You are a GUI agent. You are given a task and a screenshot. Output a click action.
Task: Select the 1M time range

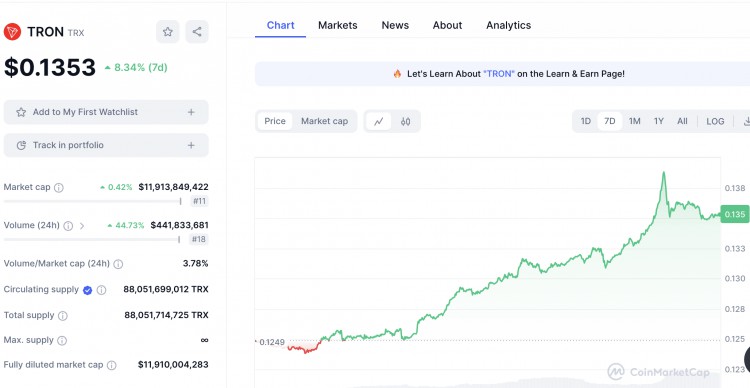[x=634, y=122]
